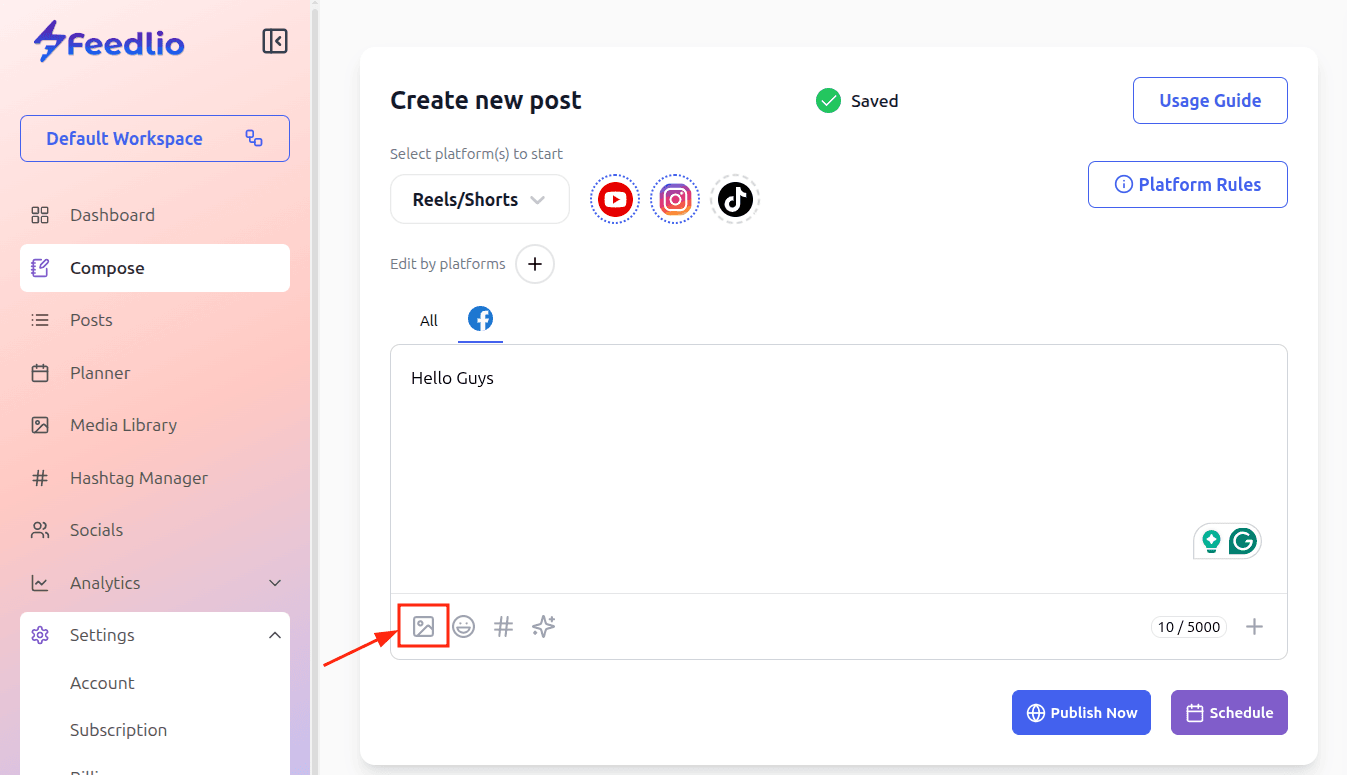Collapse the sidebar using the panel icon

click(275, 41)
